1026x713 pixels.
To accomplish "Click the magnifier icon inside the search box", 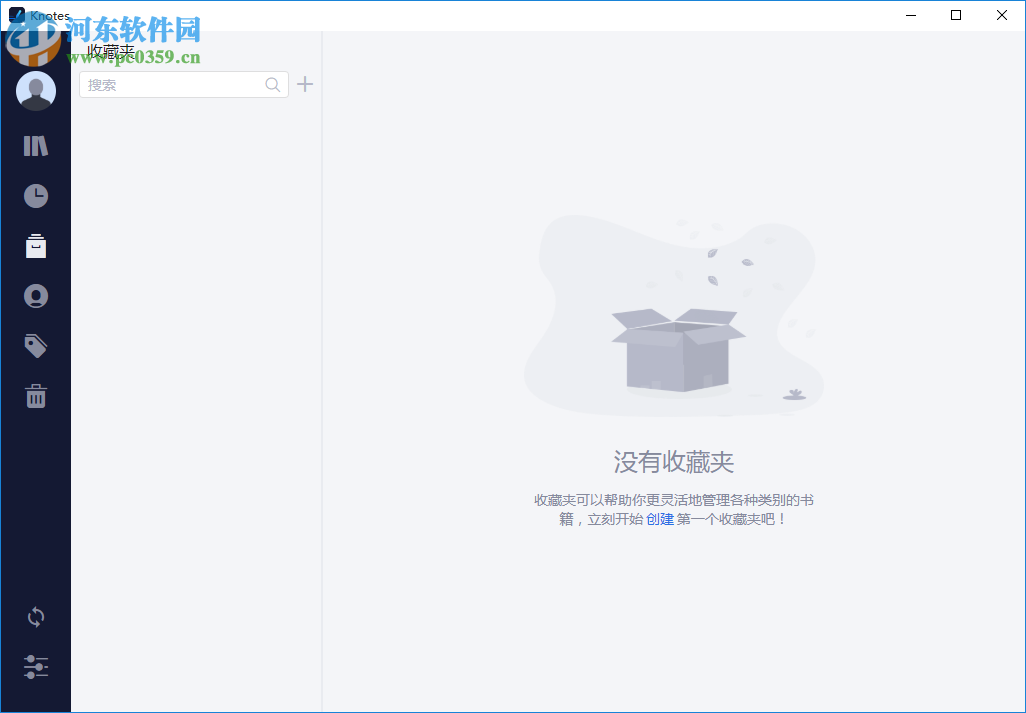I will point(272,84).
